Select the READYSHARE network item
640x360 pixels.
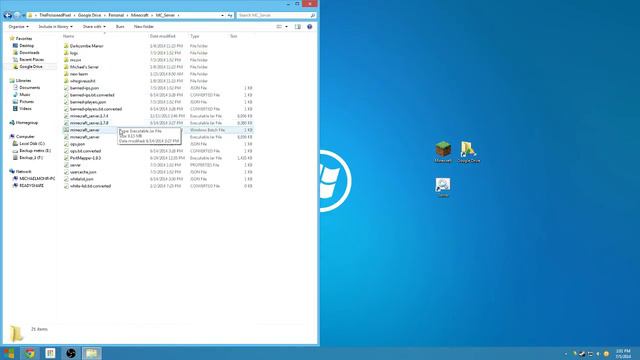(x=31, y=186)
